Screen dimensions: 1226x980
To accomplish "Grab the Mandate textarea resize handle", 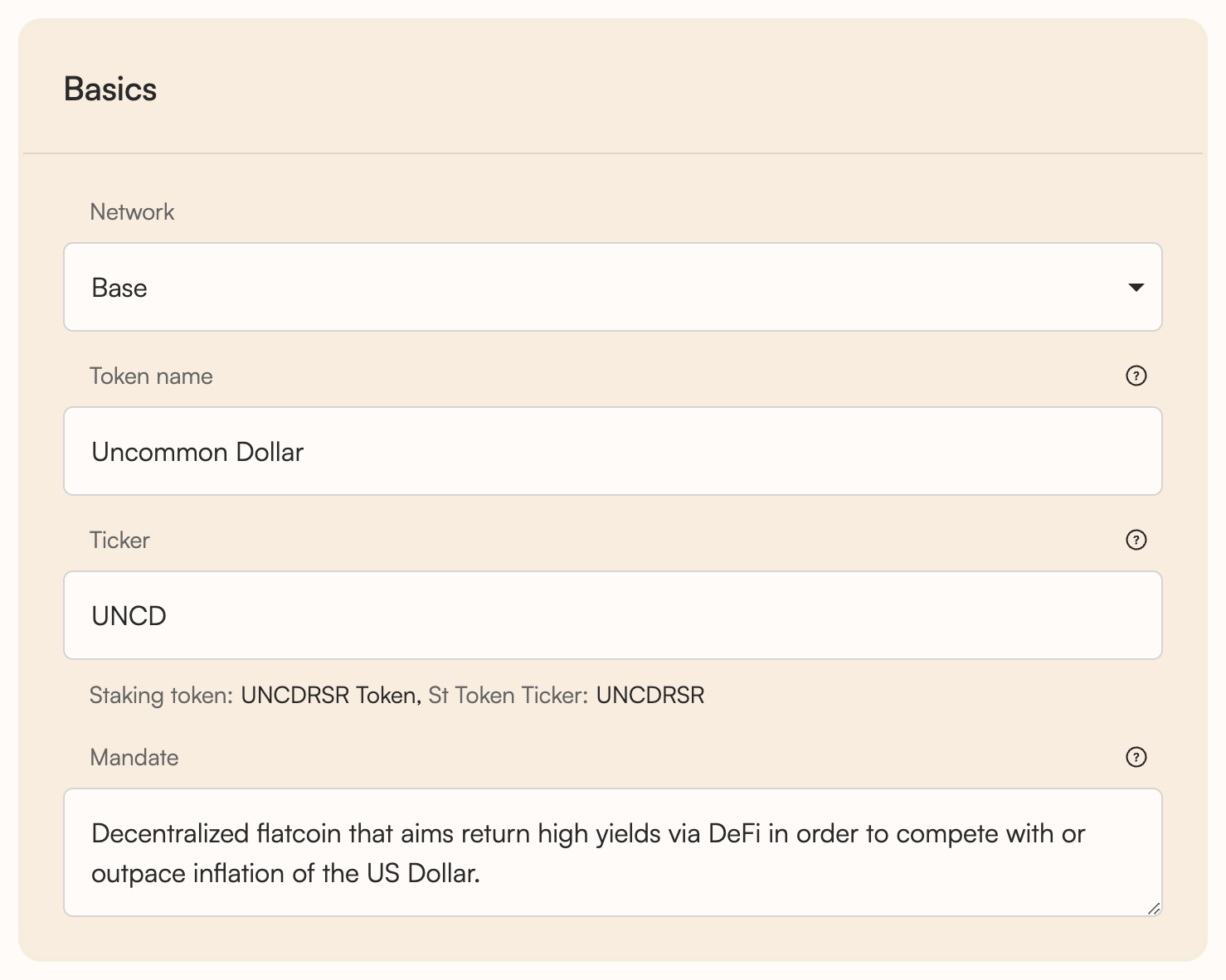I will tap(1154, 909).
